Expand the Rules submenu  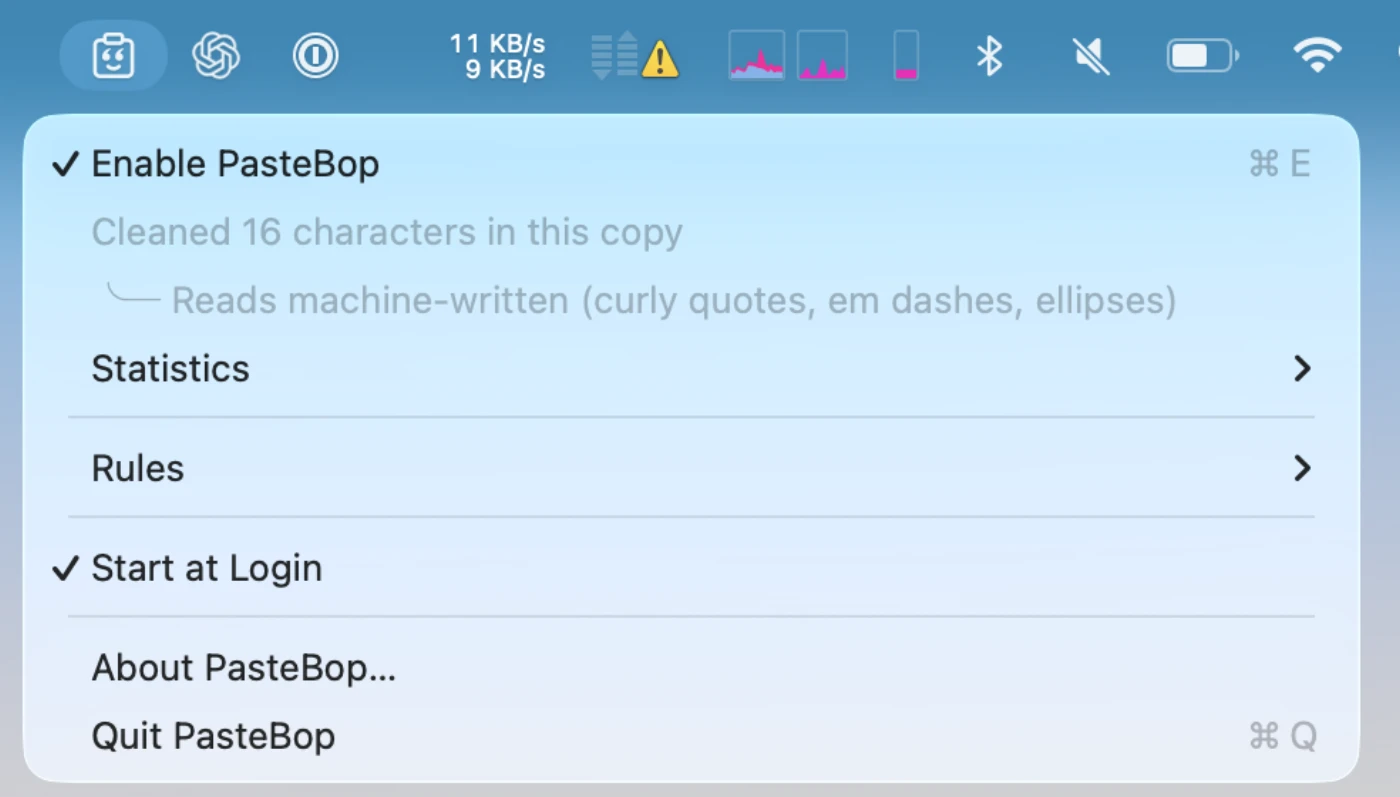pyautogui.click(x=691, y=468)
